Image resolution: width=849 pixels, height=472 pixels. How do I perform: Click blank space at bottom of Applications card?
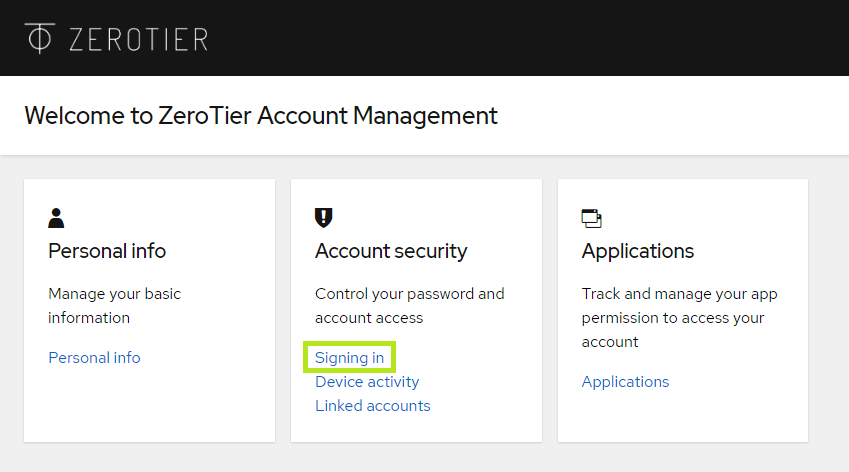(682, 418)
